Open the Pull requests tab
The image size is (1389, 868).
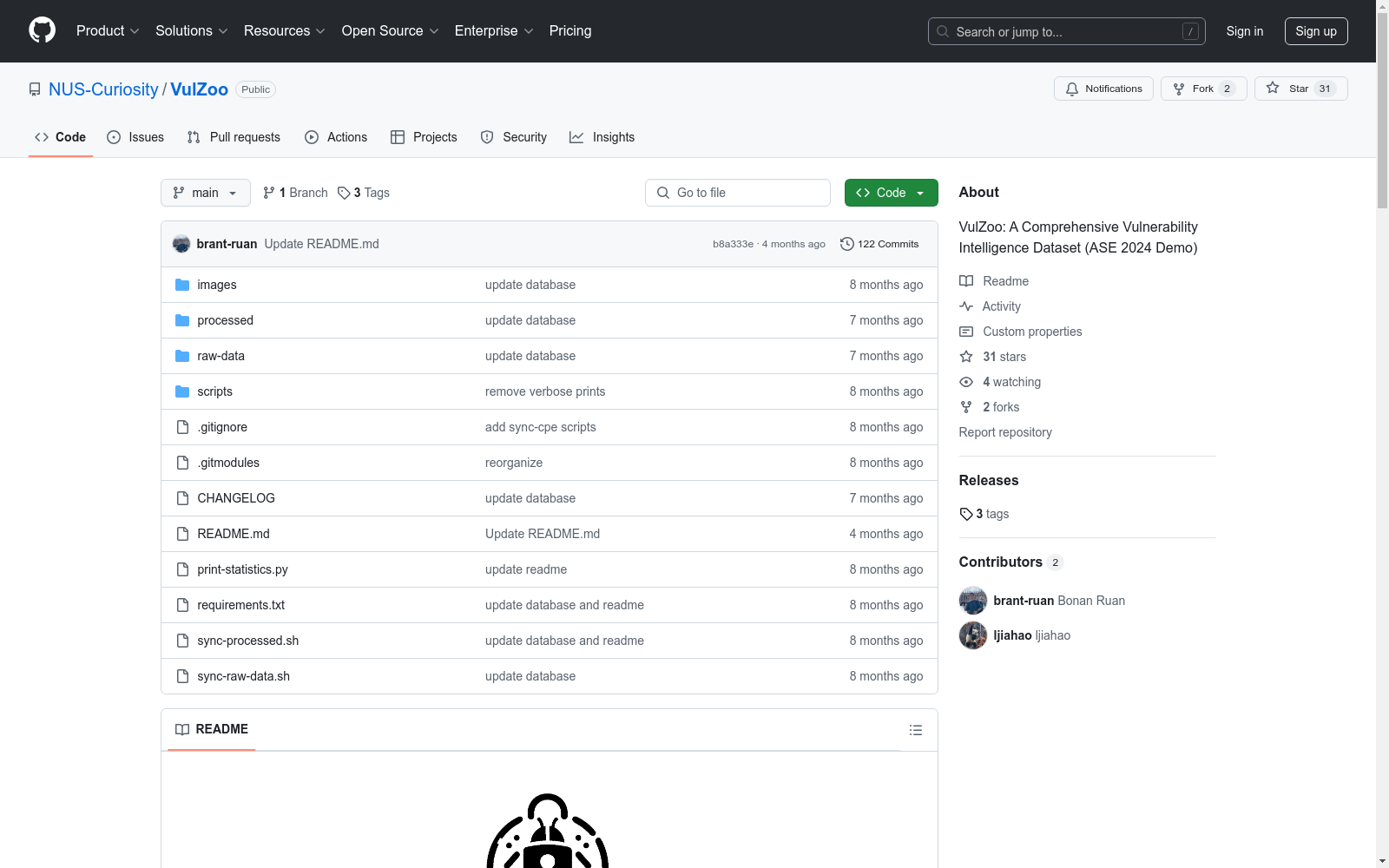234,137
